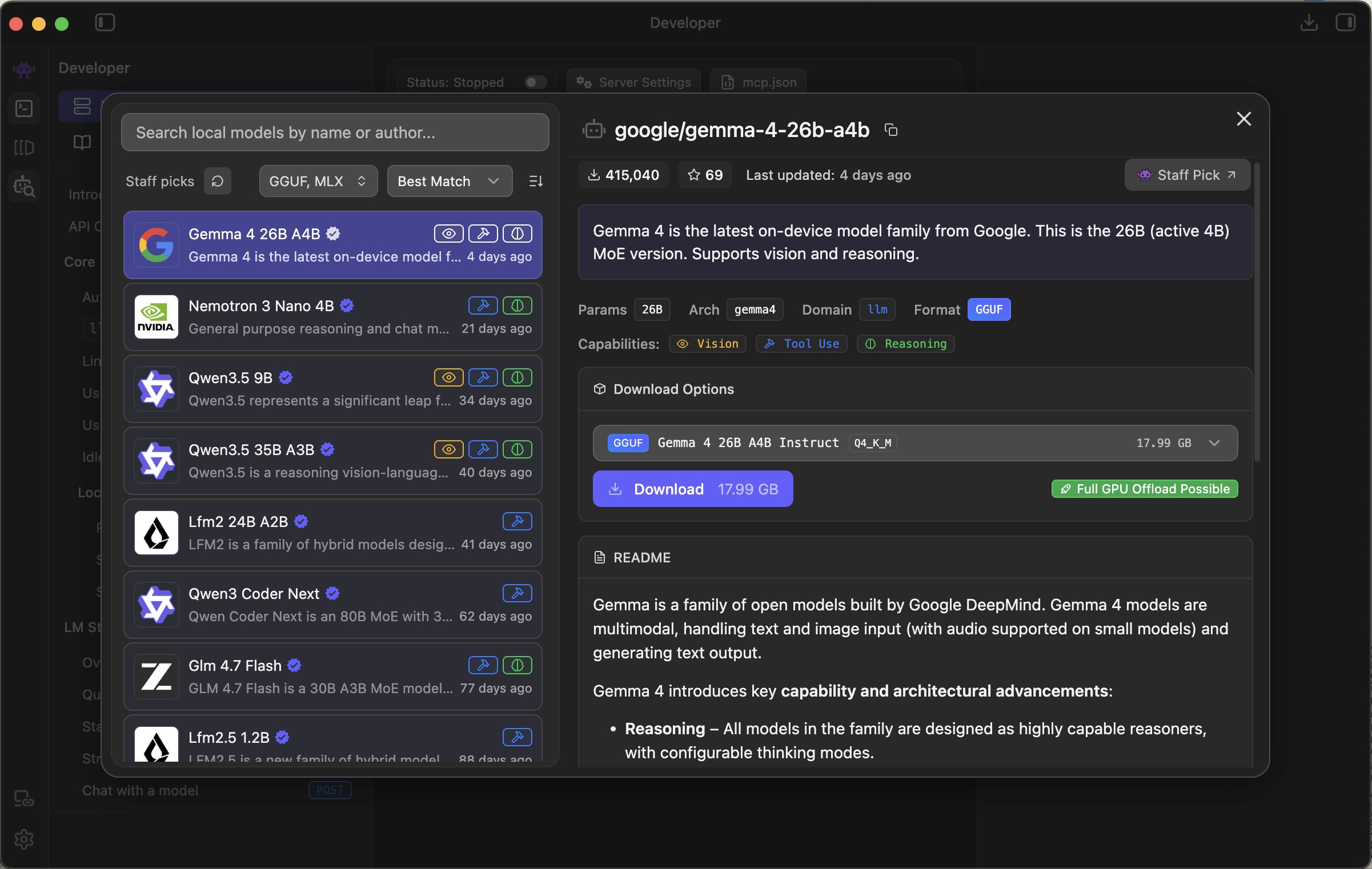Image resolution: width=1372 pixels, height=869 pixels.
Task: Open the GGUF, MLX format filter dropdown
Action: [318, 181]
